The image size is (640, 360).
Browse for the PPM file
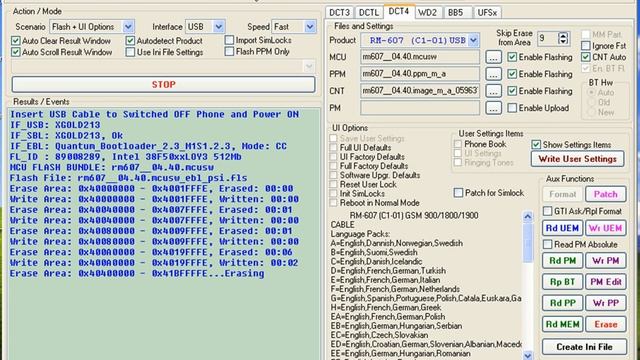tap(493, 74)
